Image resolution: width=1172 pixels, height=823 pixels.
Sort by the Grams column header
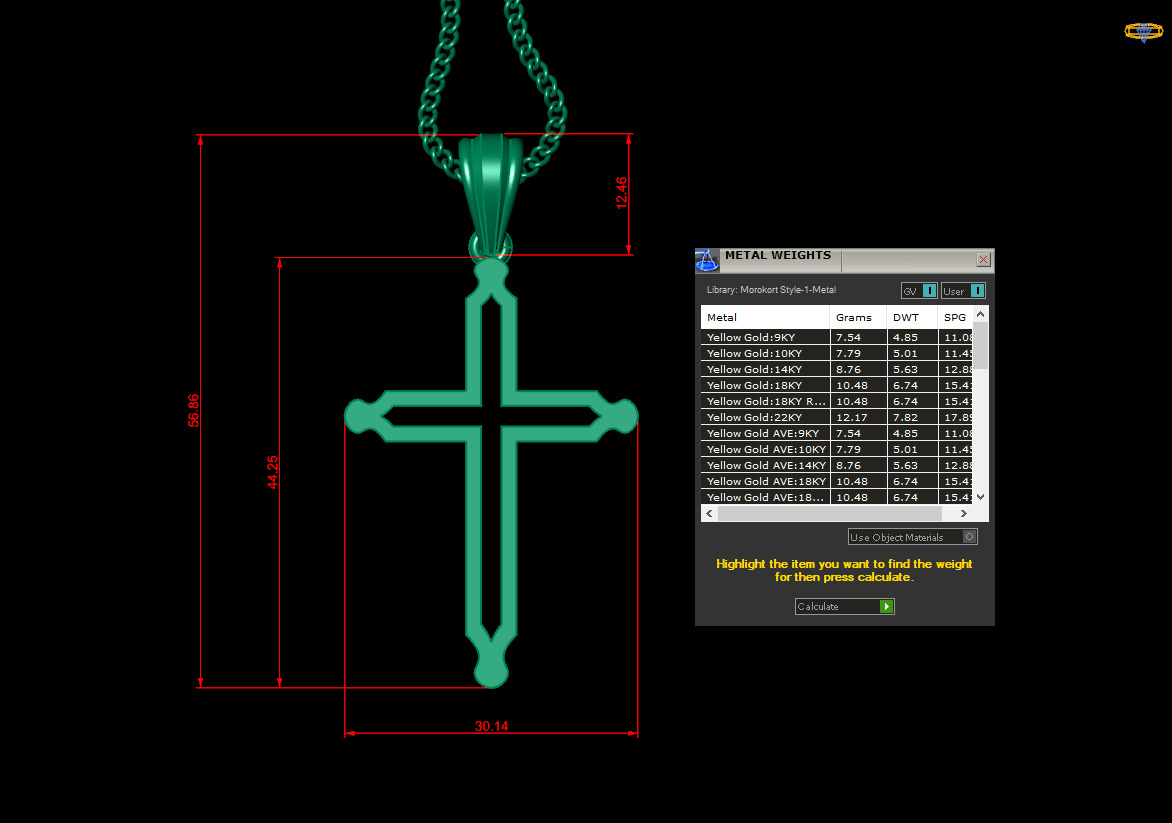point(858,317)
